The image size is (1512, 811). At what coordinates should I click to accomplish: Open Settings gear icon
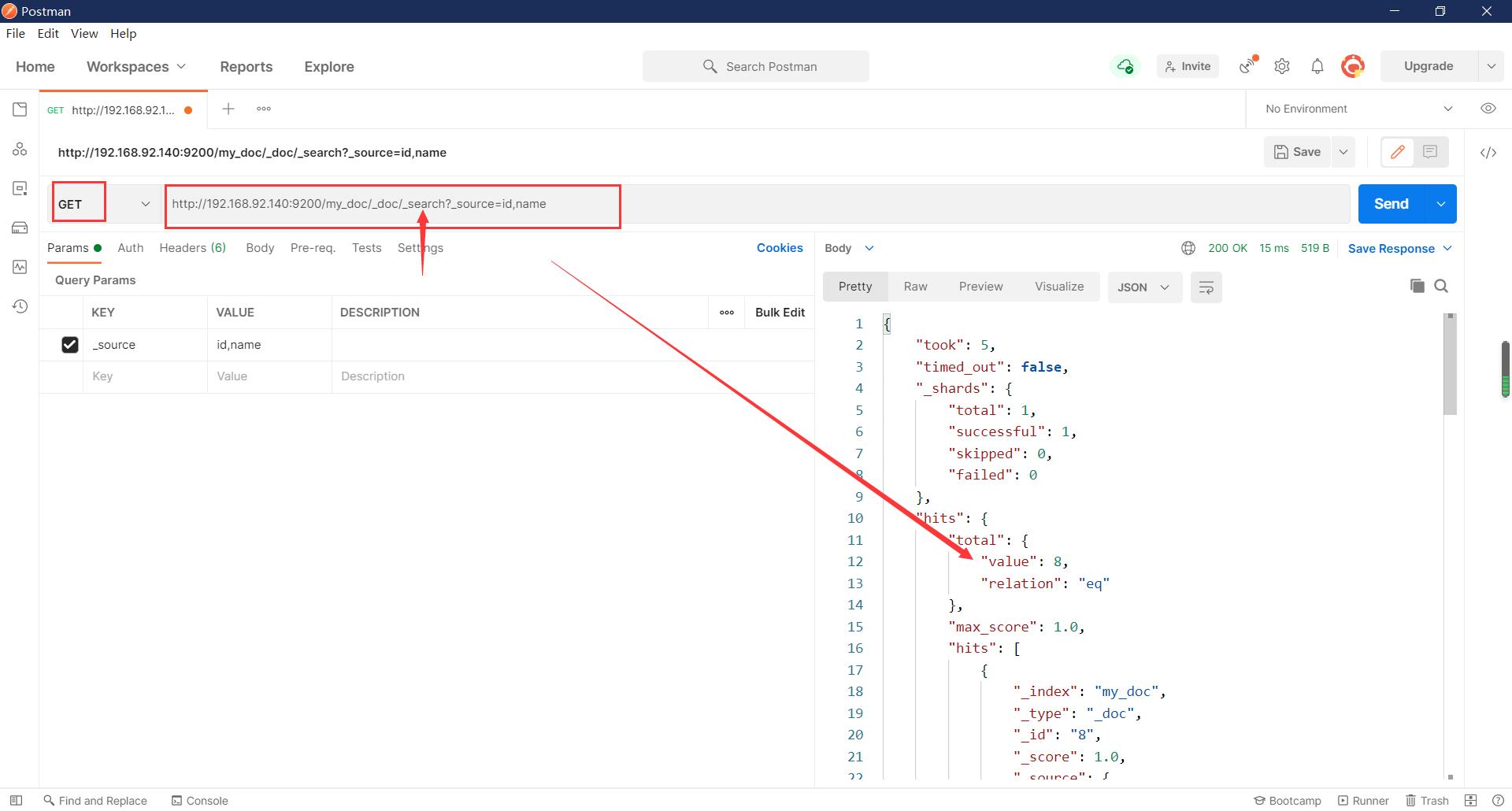(x=1282, y=66)
